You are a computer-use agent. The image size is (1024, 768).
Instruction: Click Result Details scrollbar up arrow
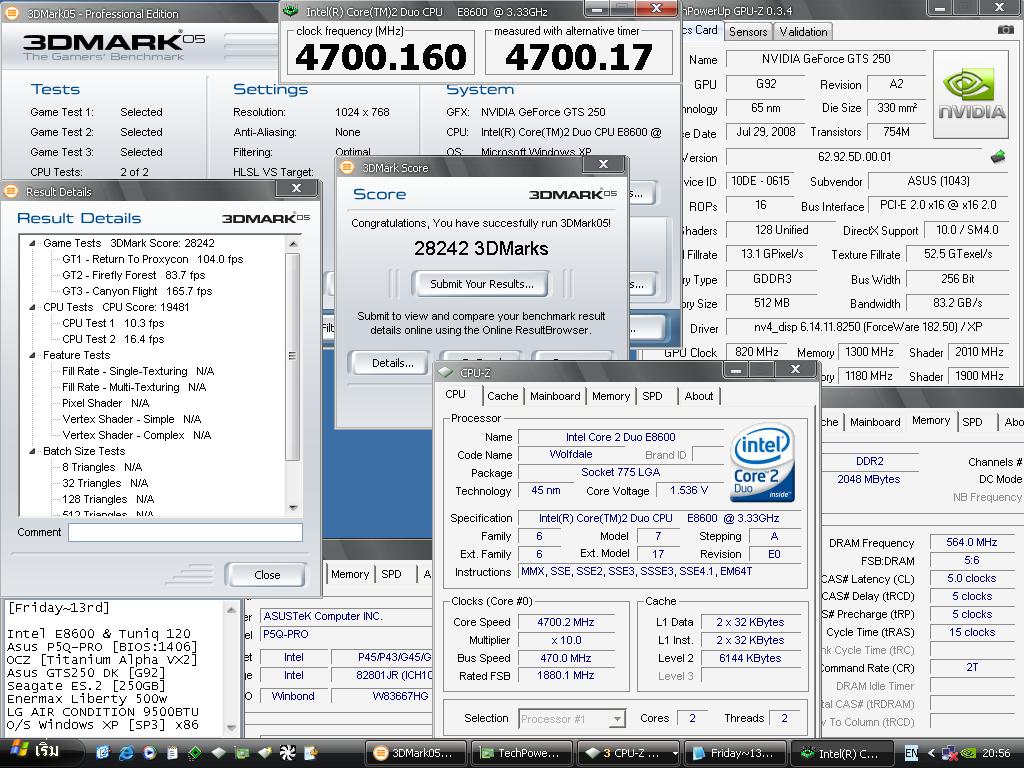[x=293, y=244]
